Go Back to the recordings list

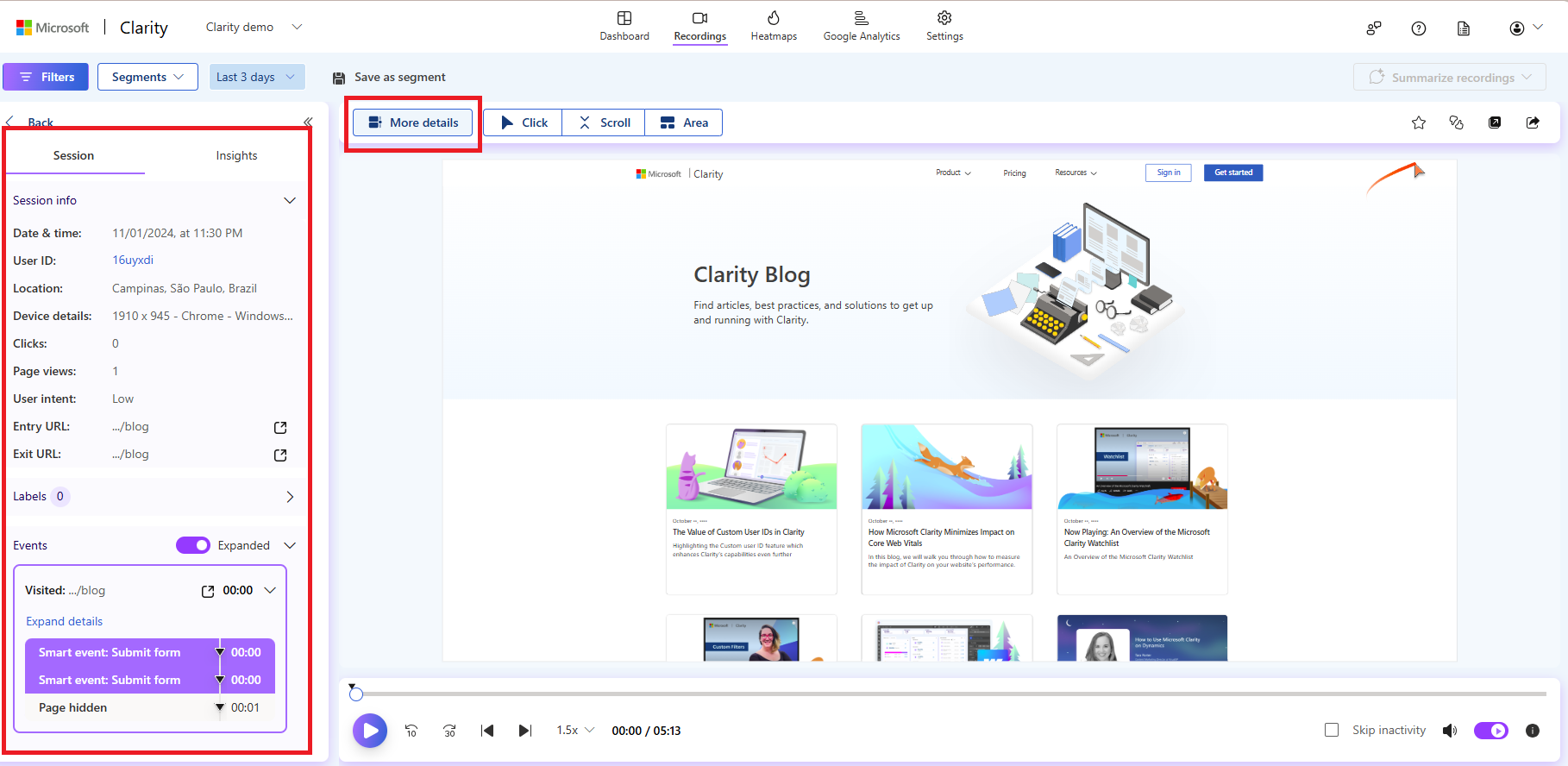30,122
